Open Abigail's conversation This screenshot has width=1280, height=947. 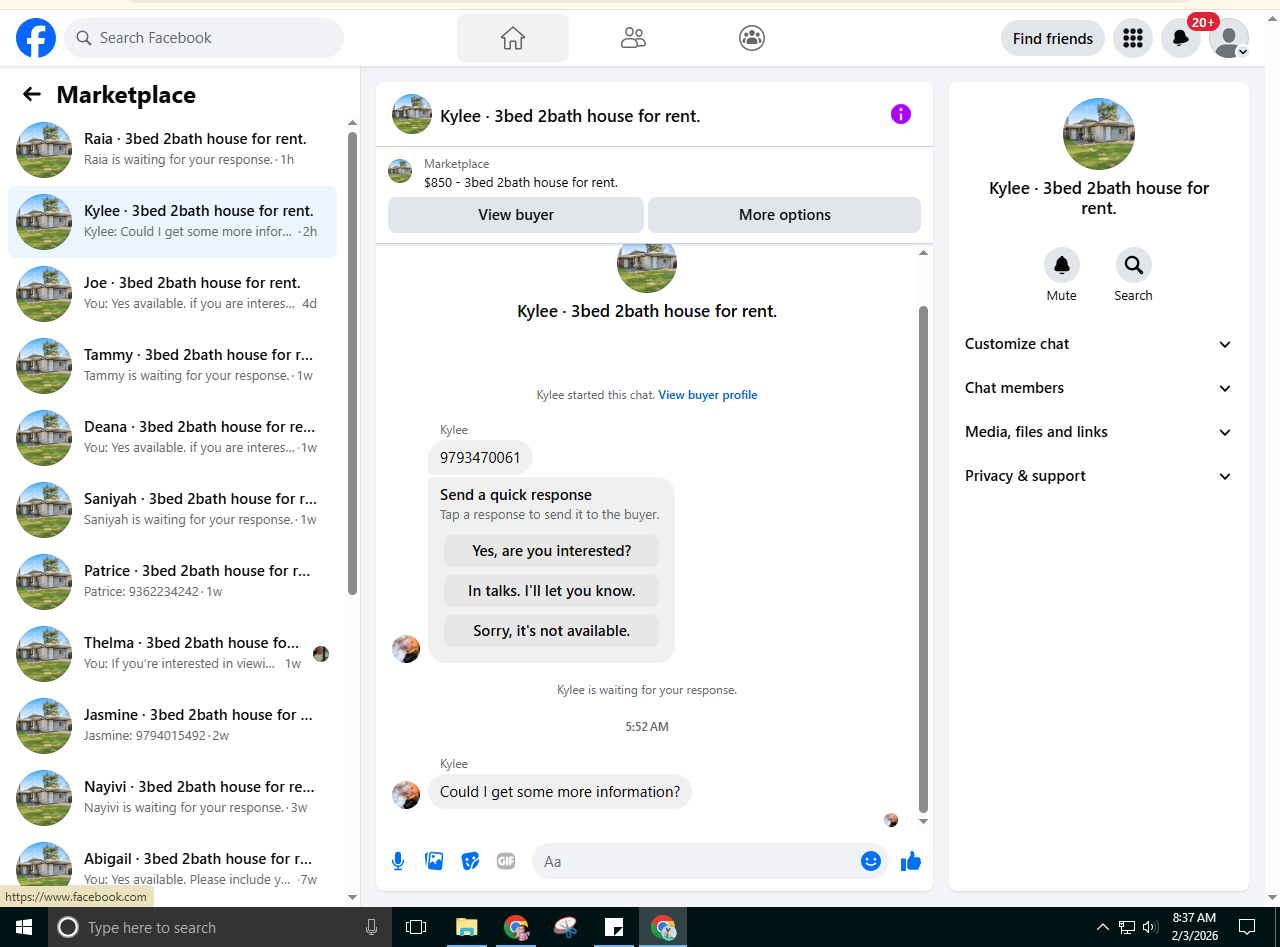172,868
